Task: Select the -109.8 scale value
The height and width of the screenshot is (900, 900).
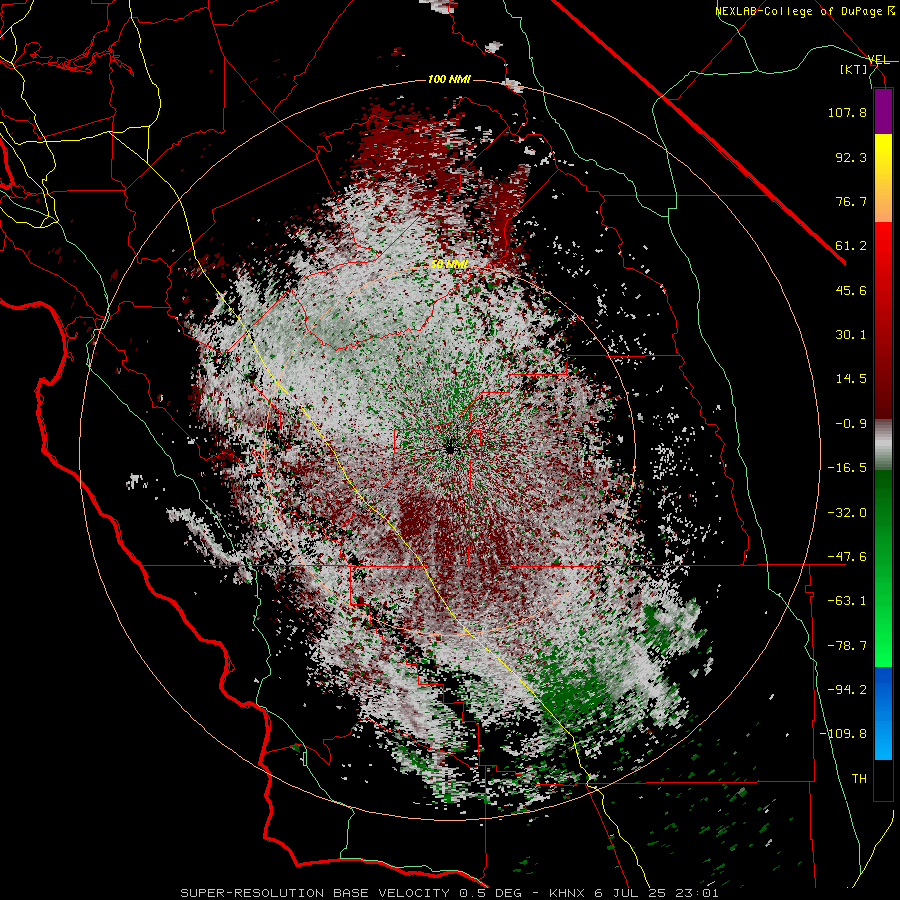Action: [x=843, y=734]
